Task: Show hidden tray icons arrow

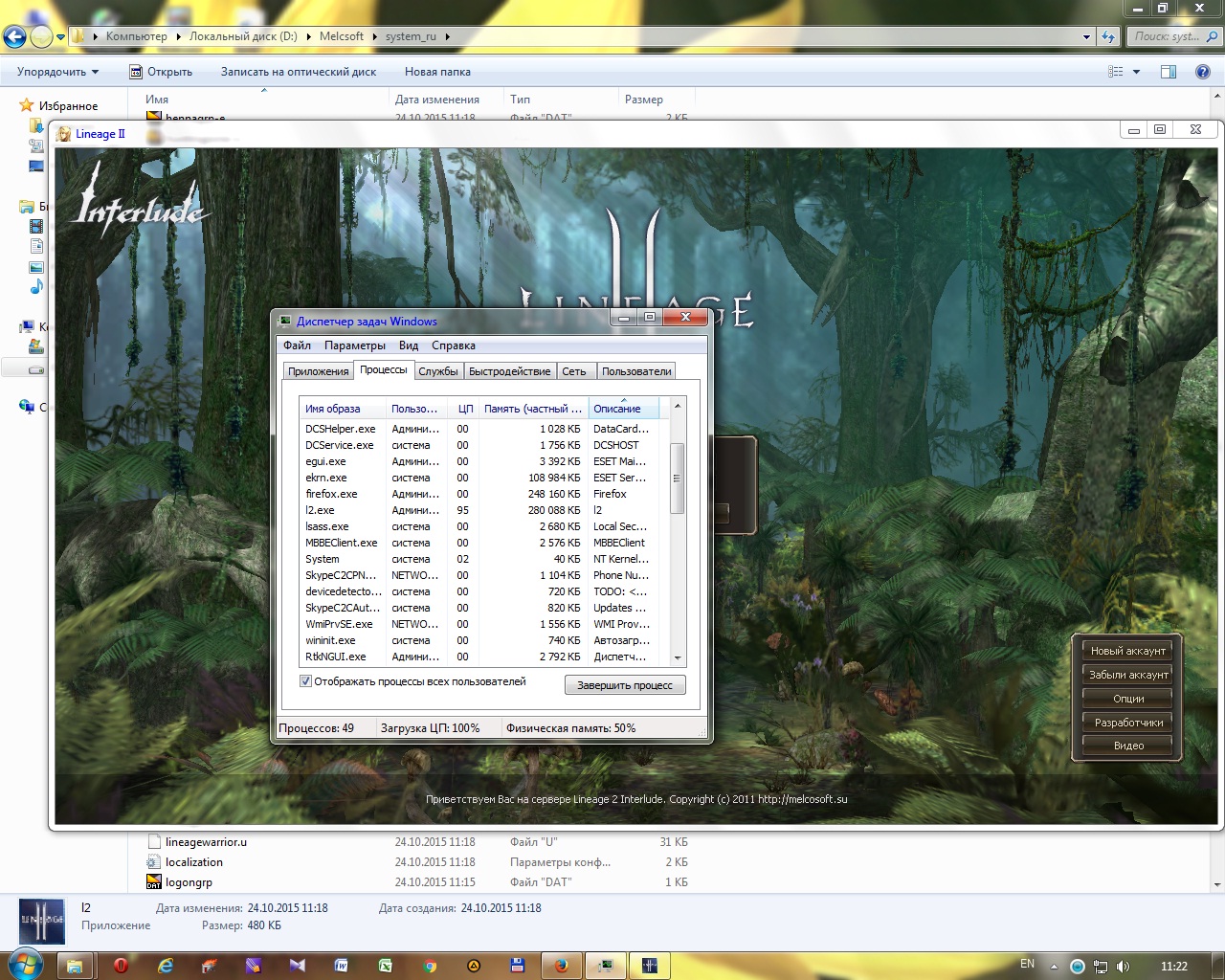Action: (1054, 967)
